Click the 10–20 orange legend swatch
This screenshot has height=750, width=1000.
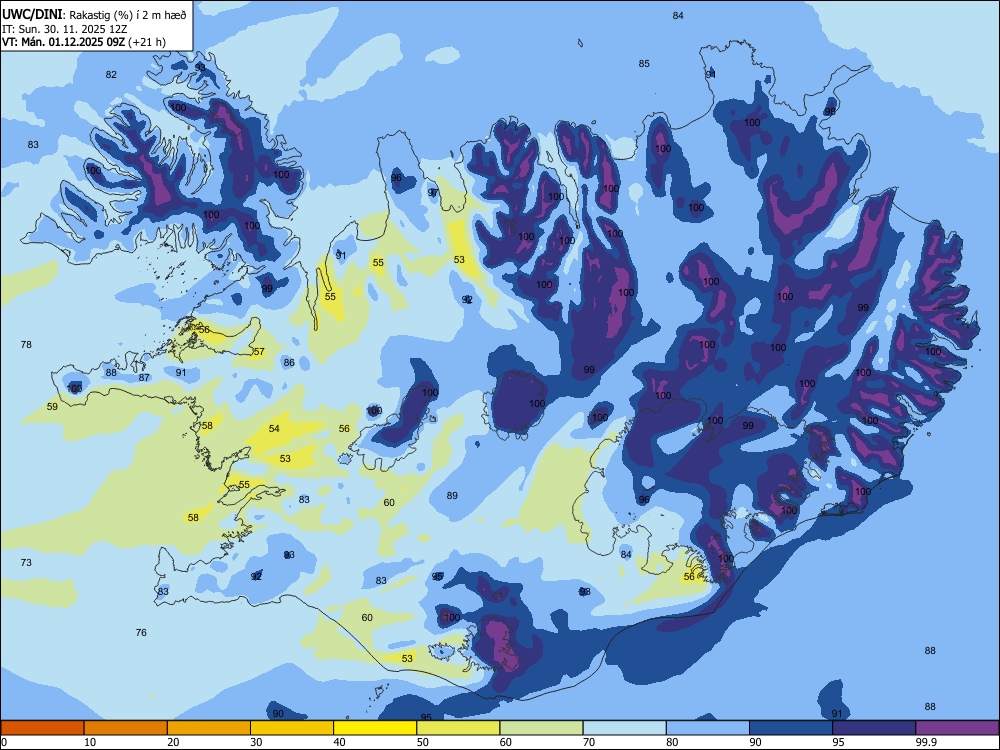coord(126,728)
